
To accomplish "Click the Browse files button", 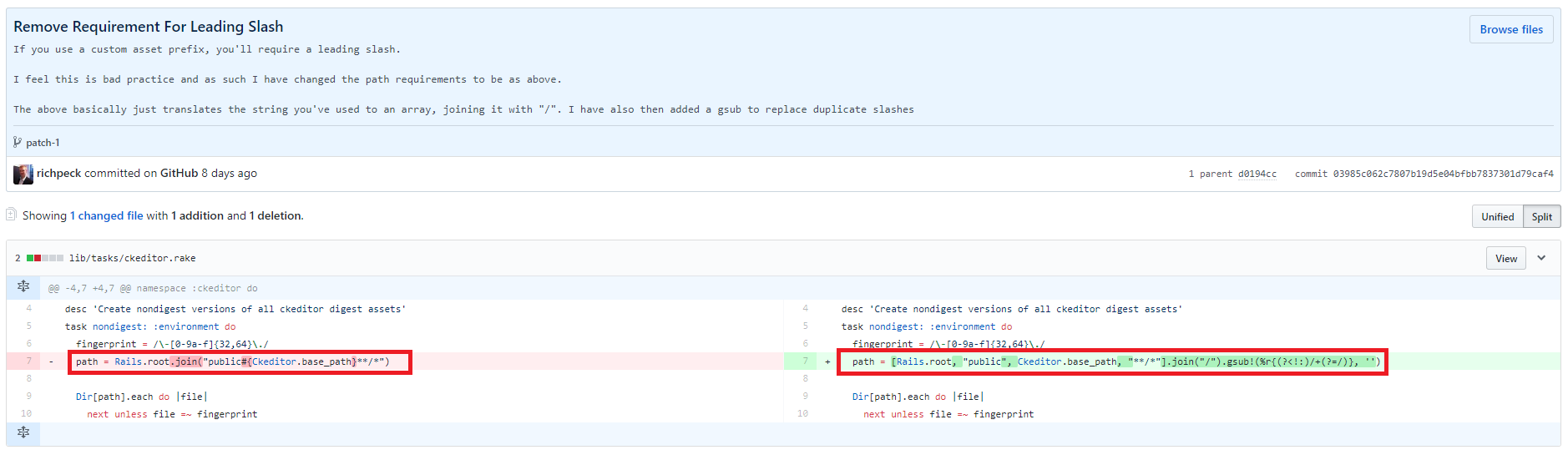I will [x=1511, y=29].
